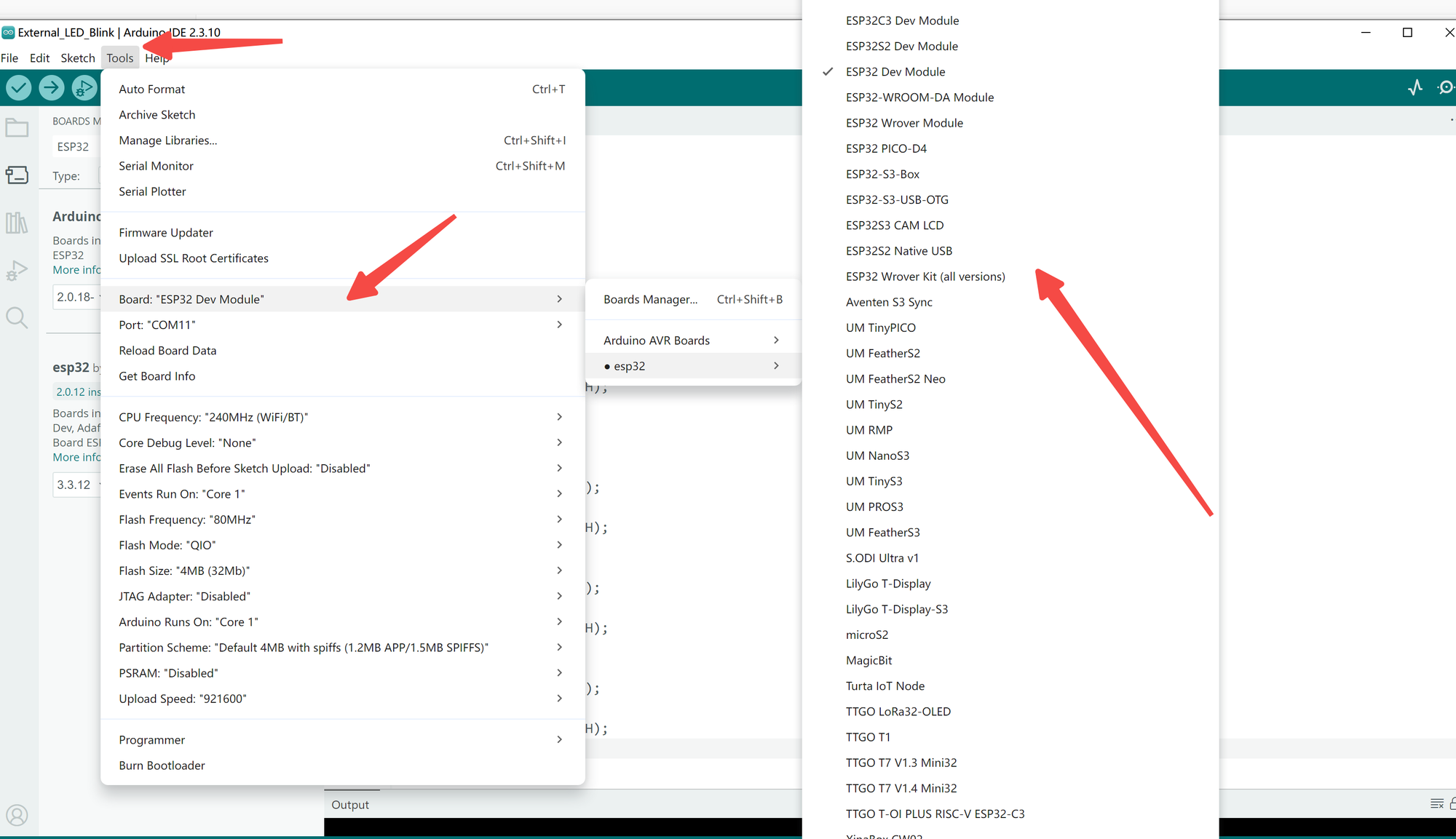Choose Auto Format from Tools menu

tap(342, 89)
